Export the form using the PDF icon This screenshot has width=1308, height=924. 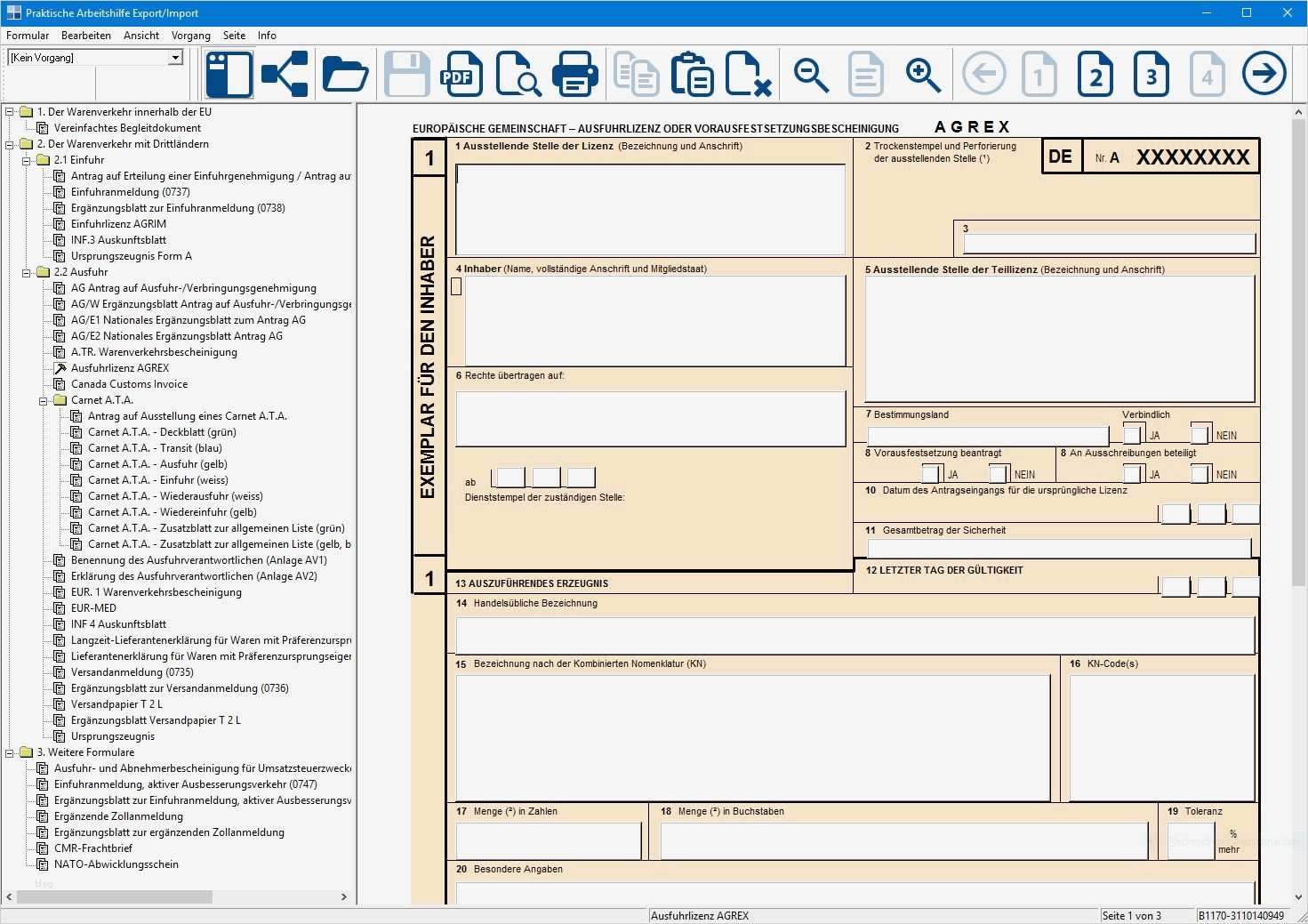click(x=461, y=74)
